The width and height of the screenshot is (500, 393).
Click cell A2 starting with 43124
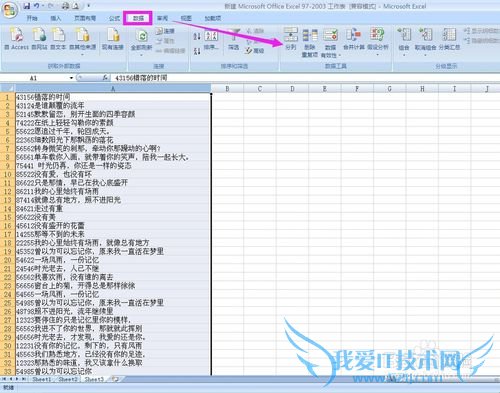coord(113,106)
